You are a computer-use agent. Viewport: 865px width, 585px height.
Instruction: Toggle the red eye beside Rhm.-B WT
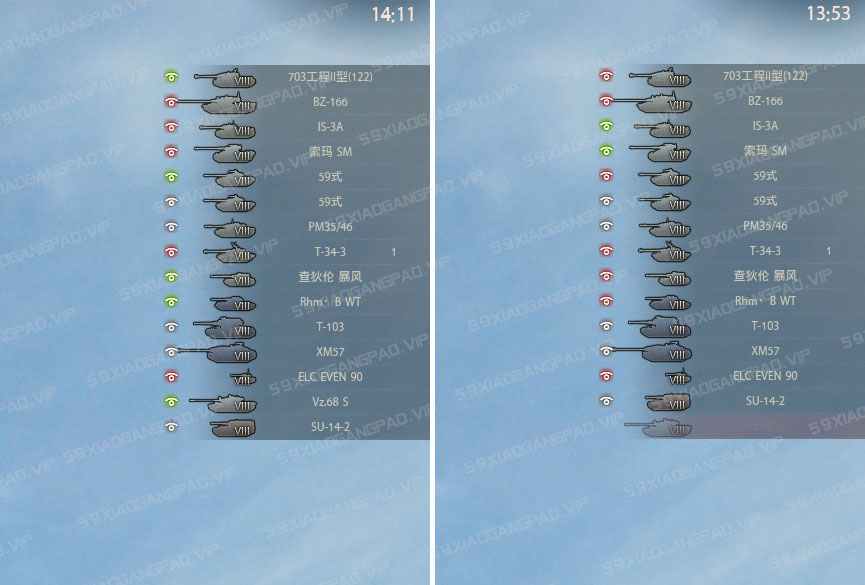606,301
